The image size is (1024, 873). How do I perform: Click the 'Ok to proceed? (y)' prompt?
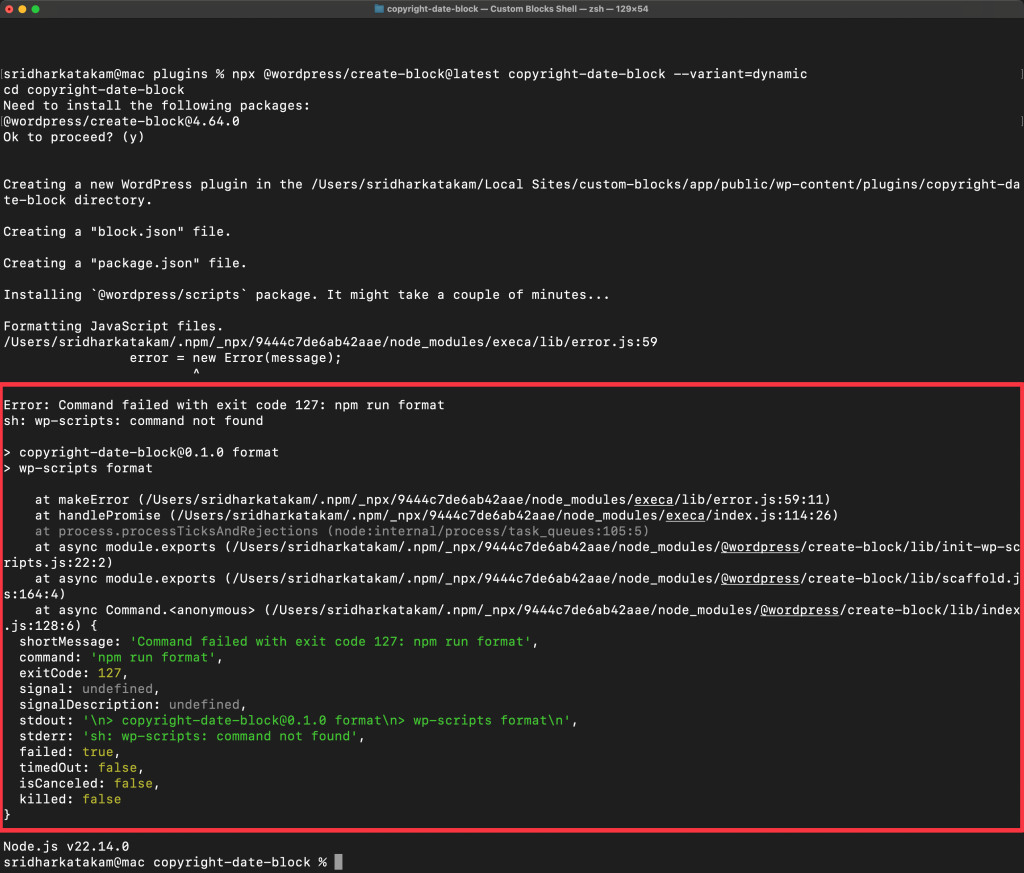pyautogui.click(x=74, y=137)
